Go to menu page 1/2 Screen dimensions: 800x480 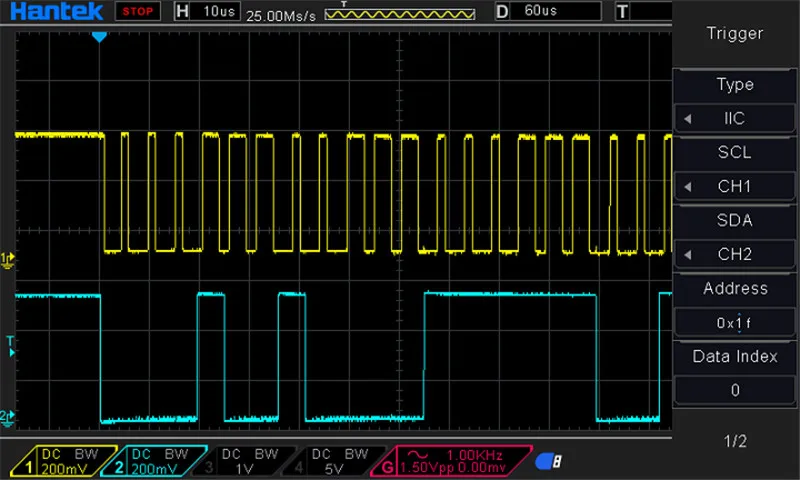coord(735,441)
